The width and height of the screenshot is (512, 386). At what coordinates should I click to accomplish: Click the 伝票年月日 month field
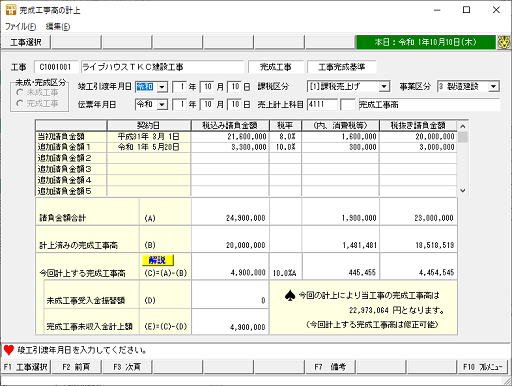tap(207, 105)
